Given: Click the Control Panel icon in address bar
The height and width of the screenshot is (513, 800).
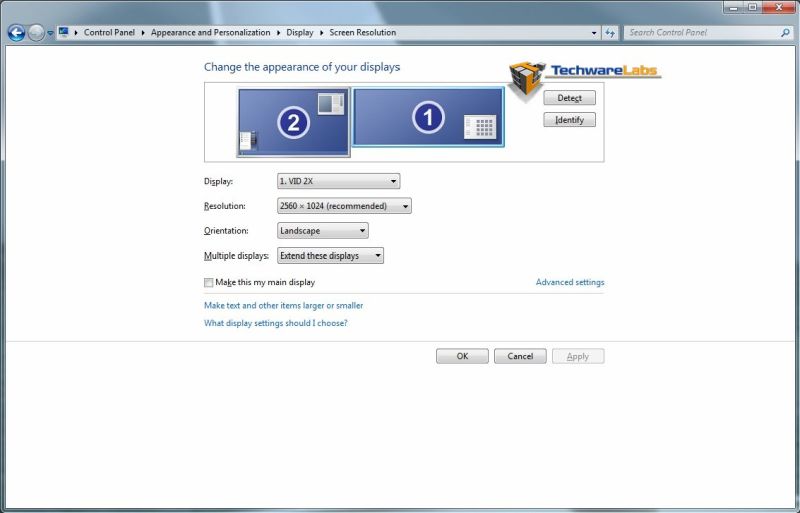Looking at the screenshot, I should [63, 32].
